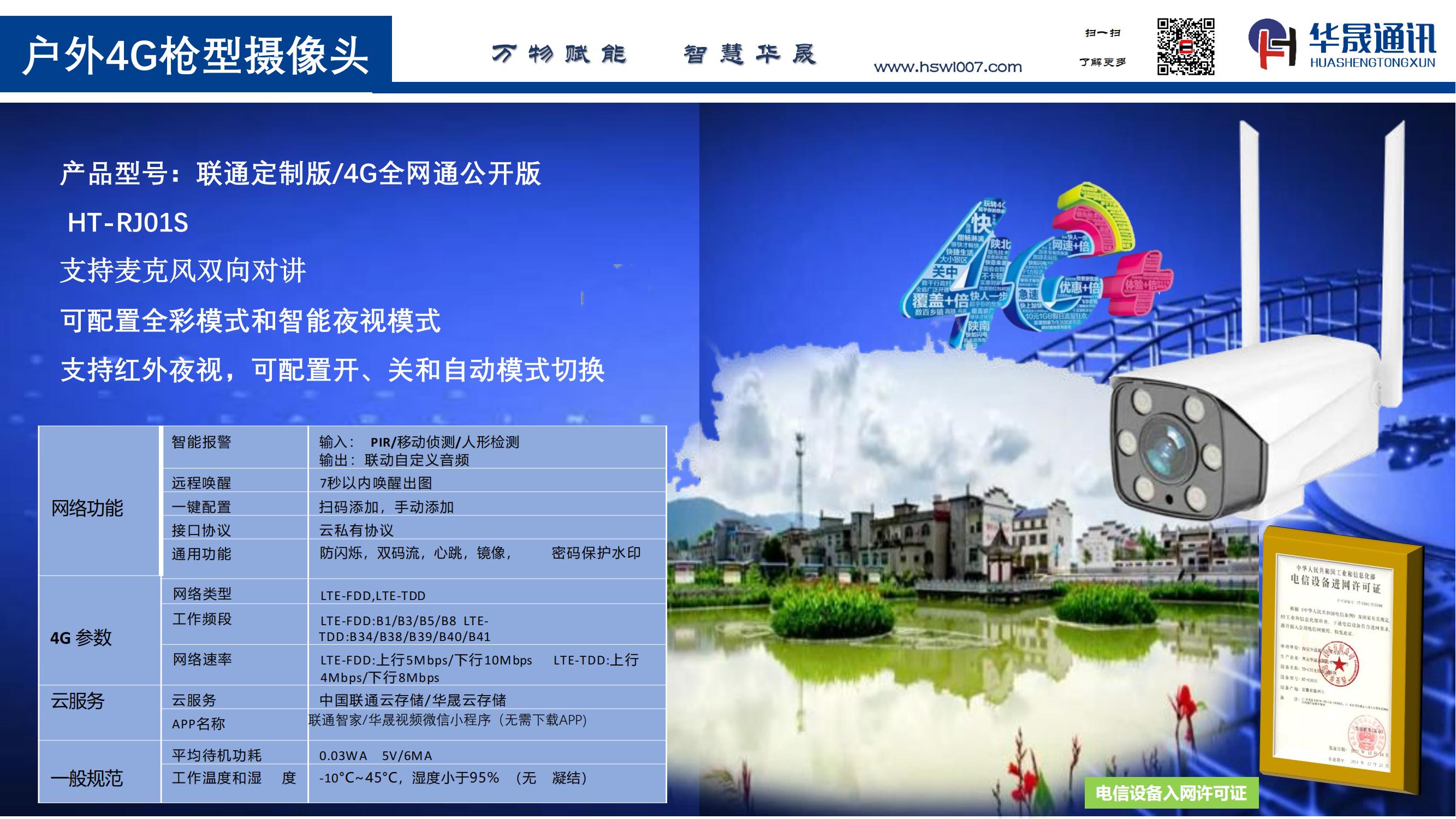Click the 远程唤醒 row label
1456x819 pixels.
201,483
